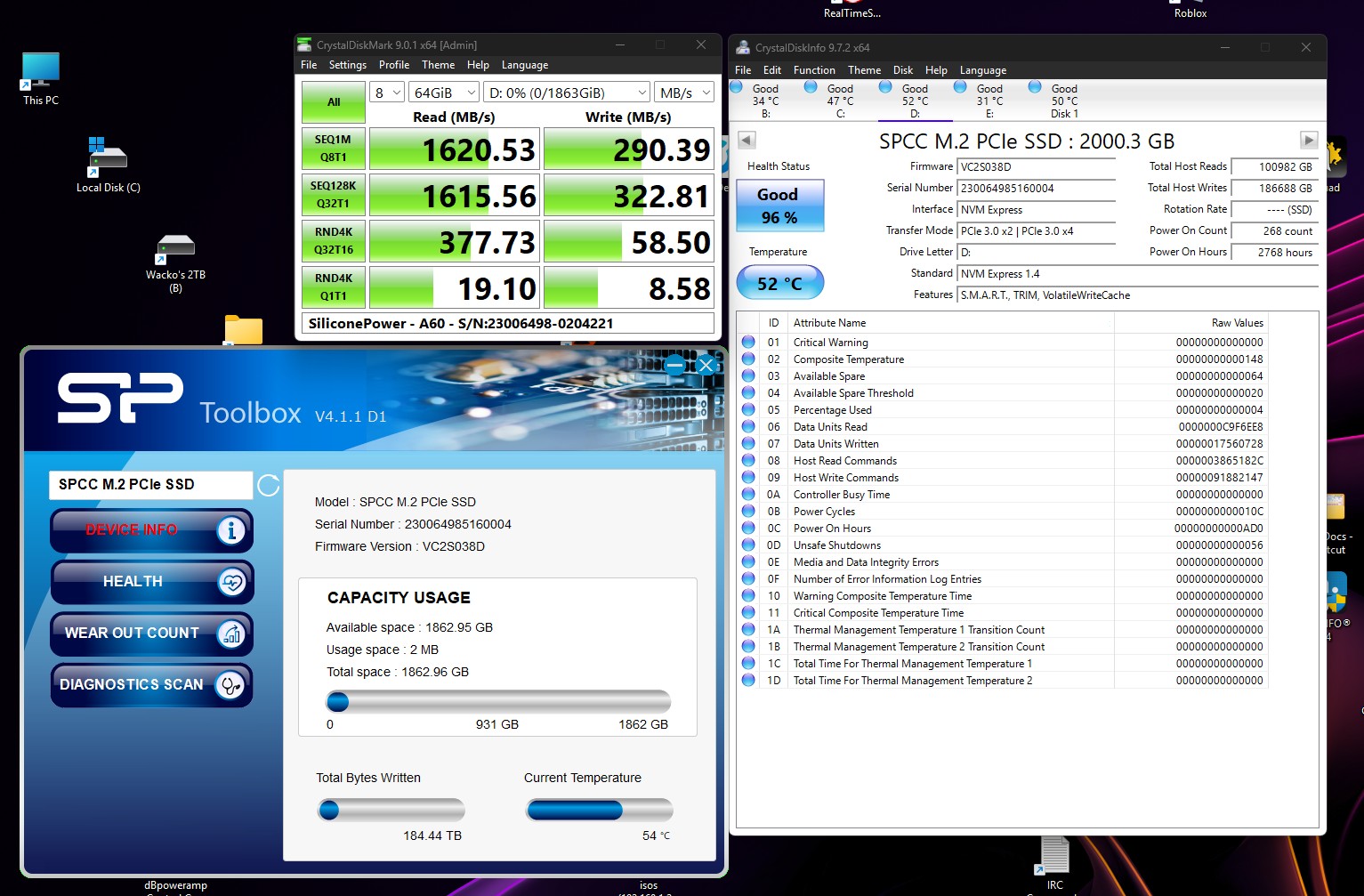Screen dimensions: 1364x896
Task: Click the CrystalDiskMark comment text field
Action: 507,324
